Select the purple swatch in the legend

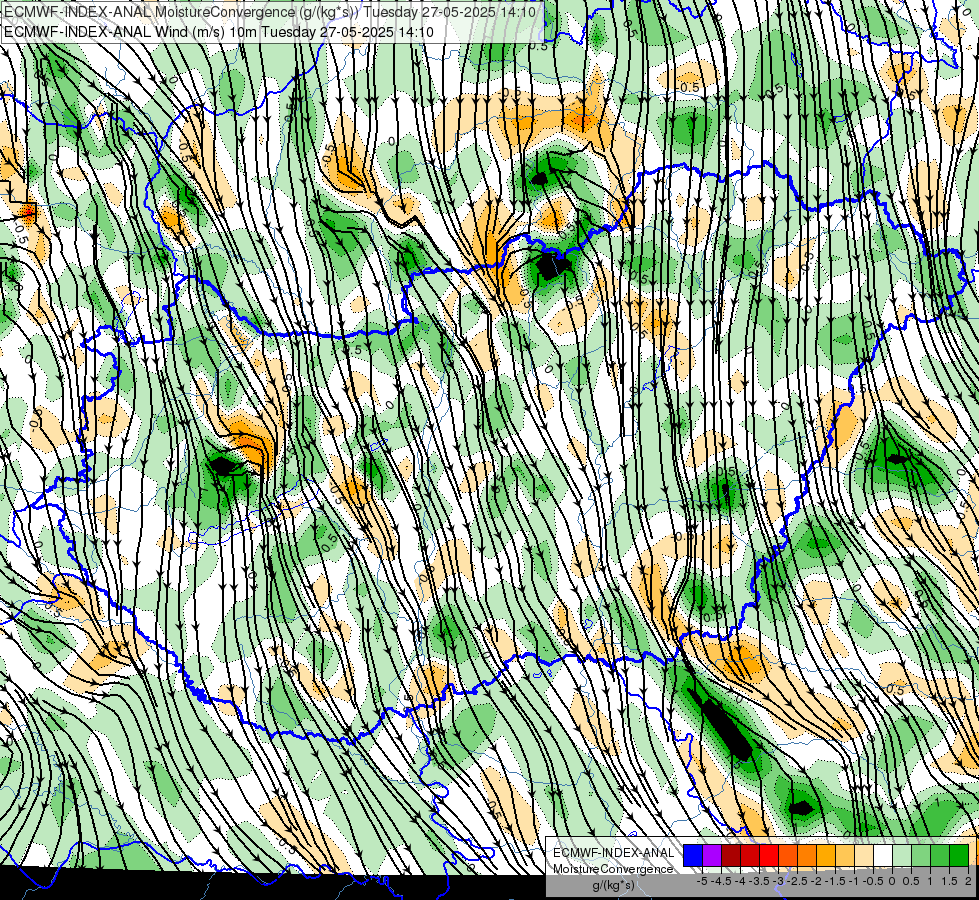(712, 855)
